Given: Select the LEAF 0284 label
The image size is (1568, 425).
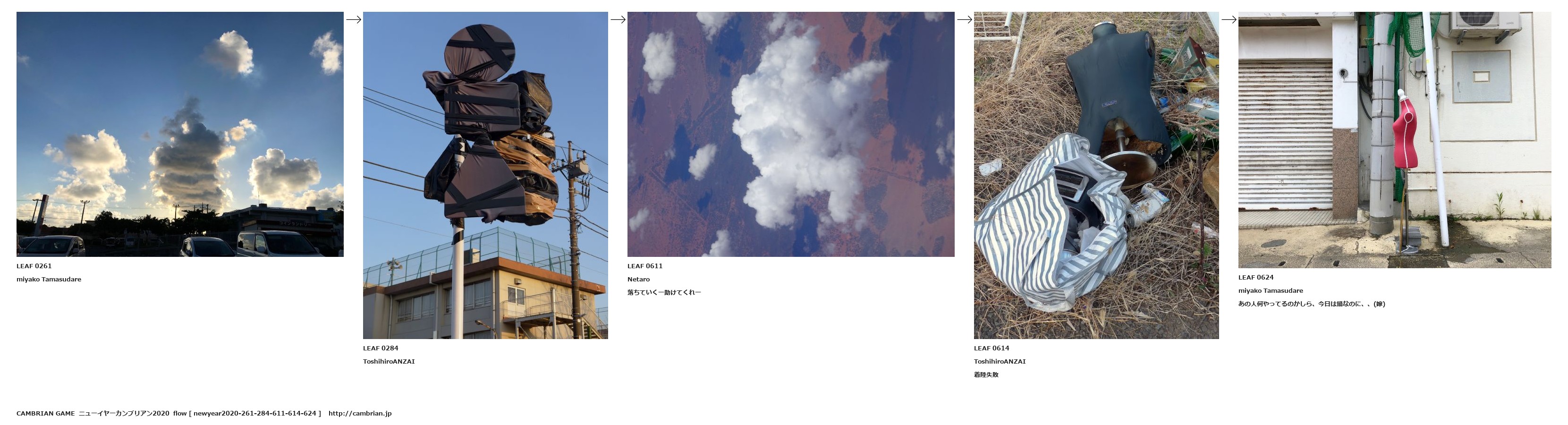Looking at the screenshot, I should tap(381, 348).
